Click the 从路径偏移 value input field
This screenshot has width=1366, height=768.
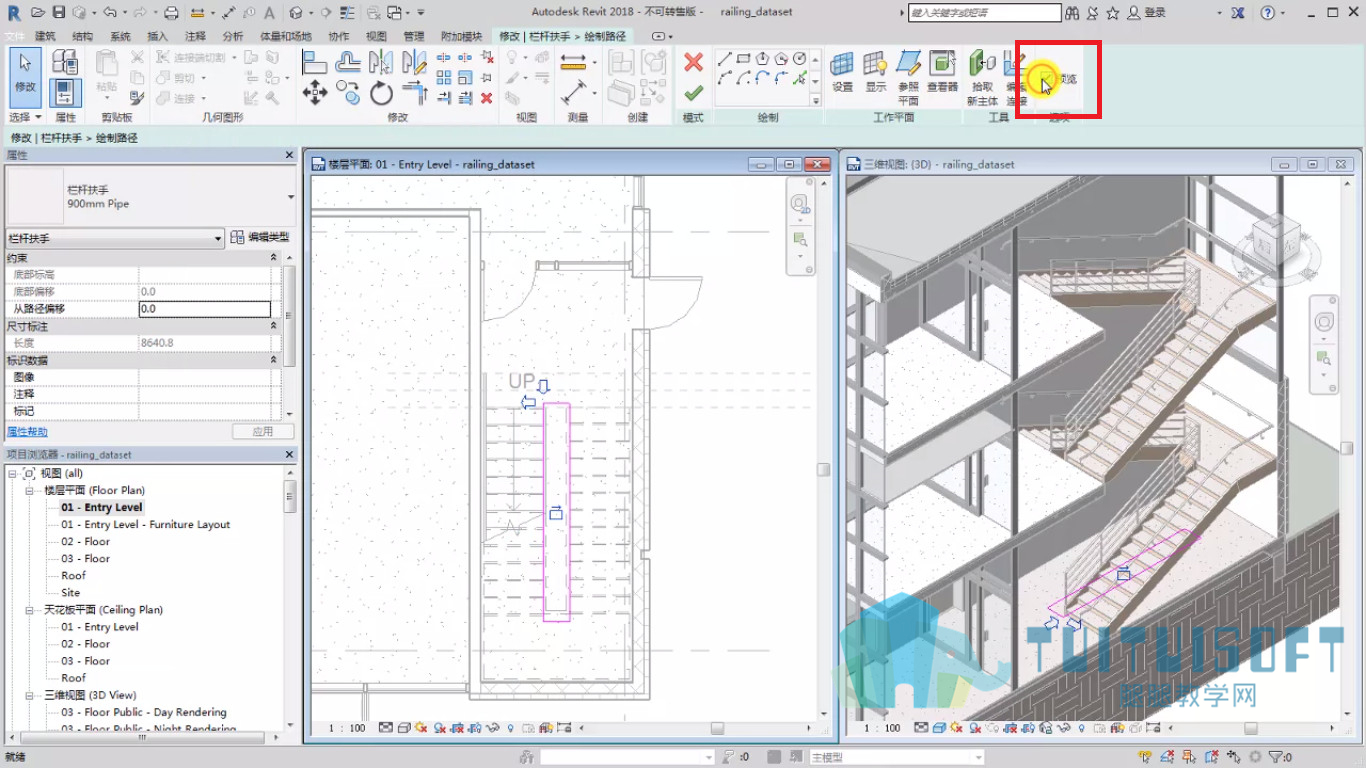tap(204, 309)
